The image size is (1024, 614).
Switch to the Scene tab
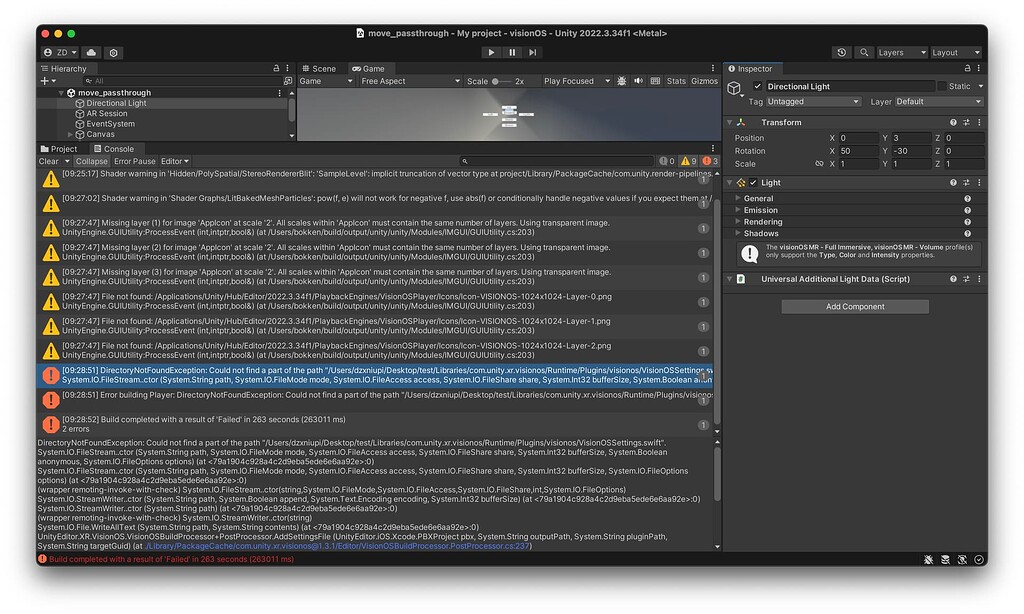tap(322, 68)
